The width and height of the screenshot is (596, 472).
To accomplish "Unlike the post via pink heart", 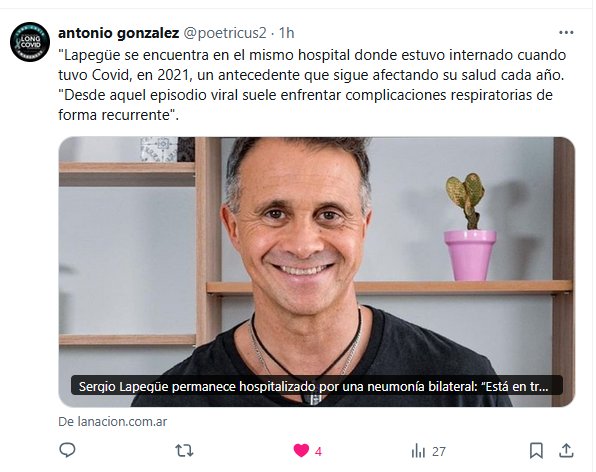I will coord(301,451).
